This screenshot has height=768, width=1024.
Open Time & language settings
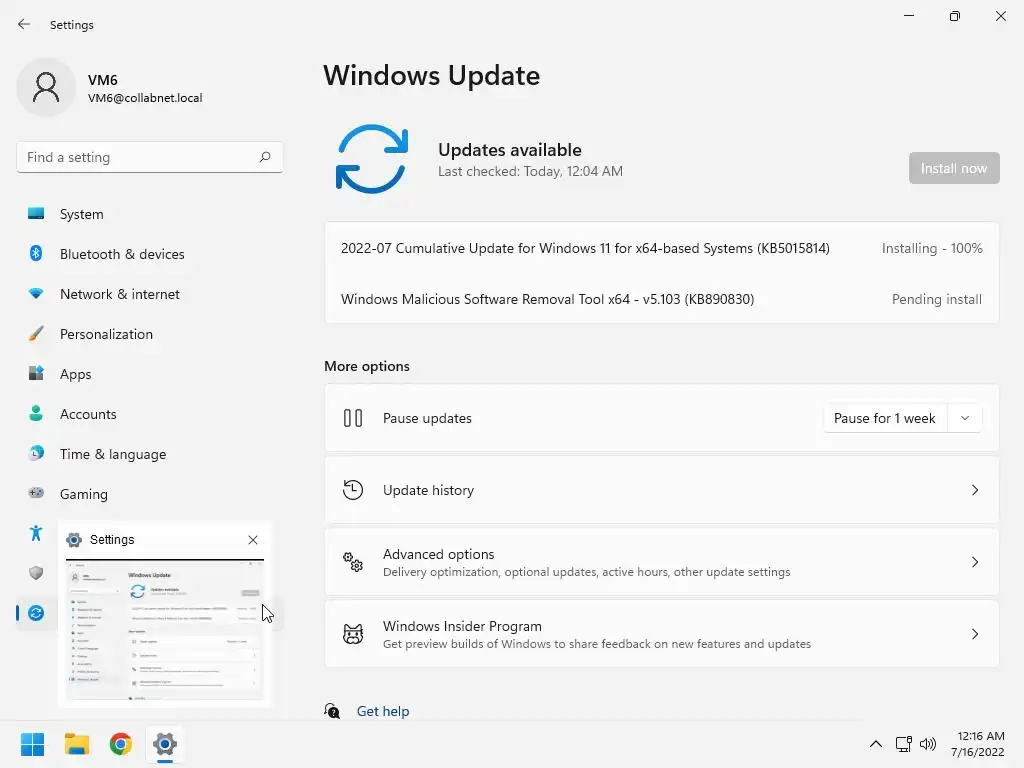[150, 454]
